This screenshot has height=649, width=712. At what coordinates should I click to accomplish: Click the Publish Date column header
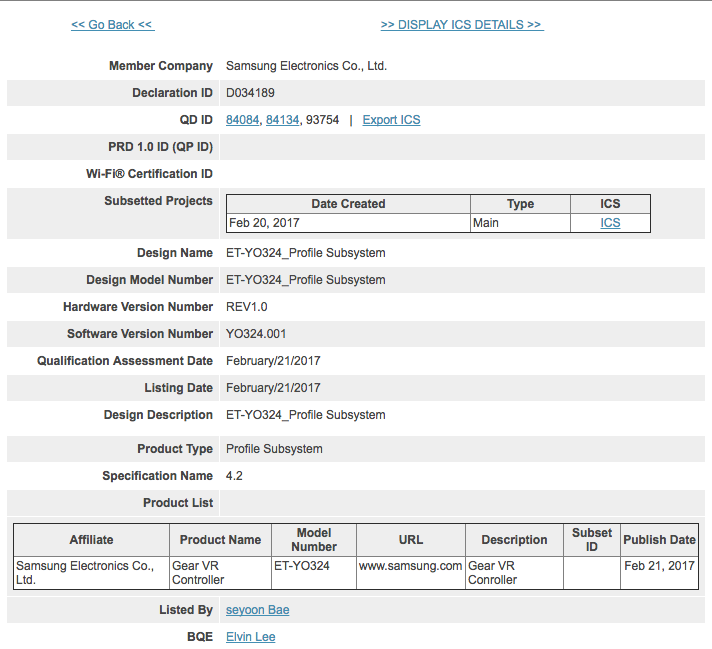click(x=659, y=540)
